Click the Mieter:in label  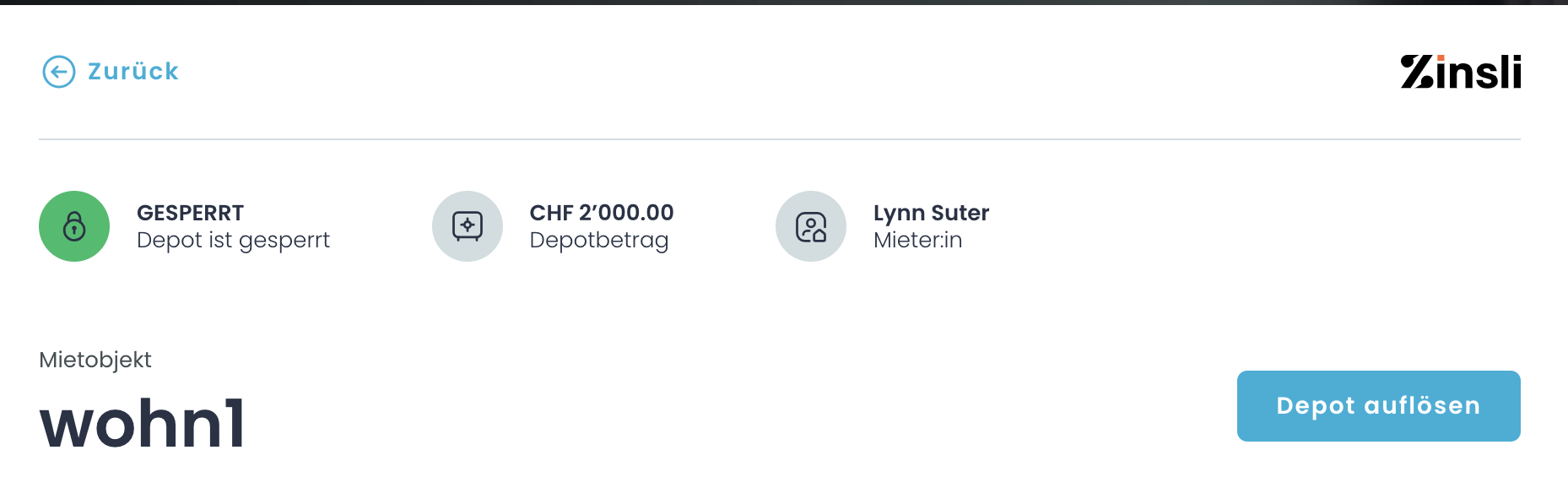pyautogui.click(x=917, y=241)
